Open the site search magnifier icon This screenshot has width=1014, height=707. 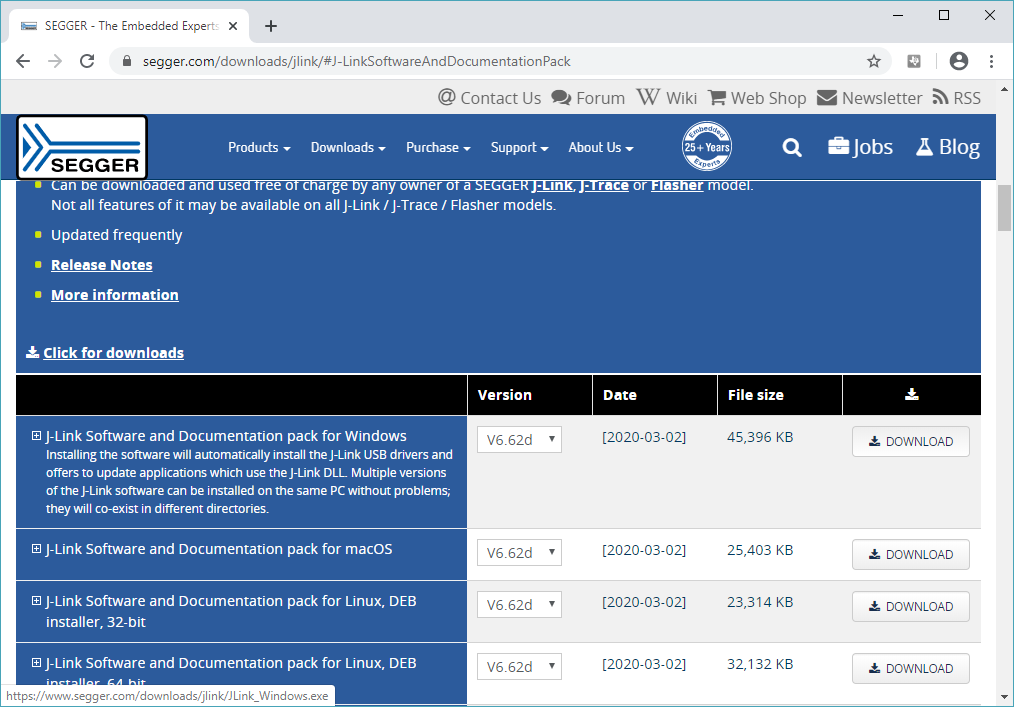click(x=792, y=147)
